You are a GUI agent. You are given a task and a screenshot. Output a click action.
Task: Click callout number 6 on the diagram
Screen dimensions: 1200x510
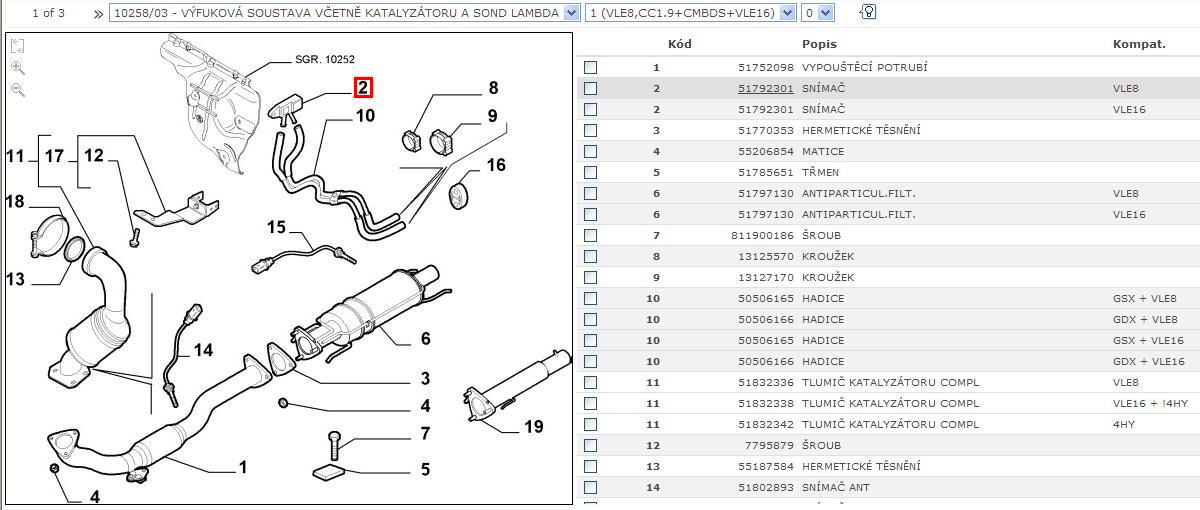(425, 339)
